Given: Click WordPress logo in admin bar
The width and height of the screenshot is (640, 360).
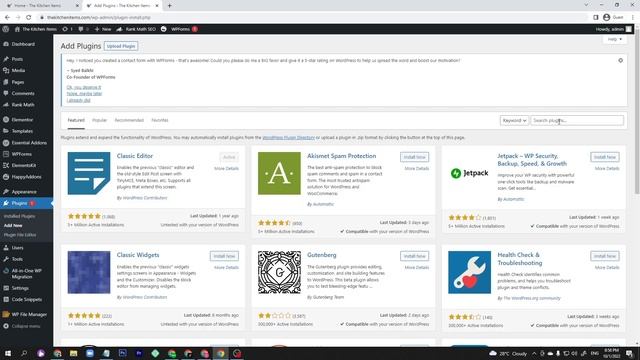Looking at the screenshot, I should pos(6,29).
